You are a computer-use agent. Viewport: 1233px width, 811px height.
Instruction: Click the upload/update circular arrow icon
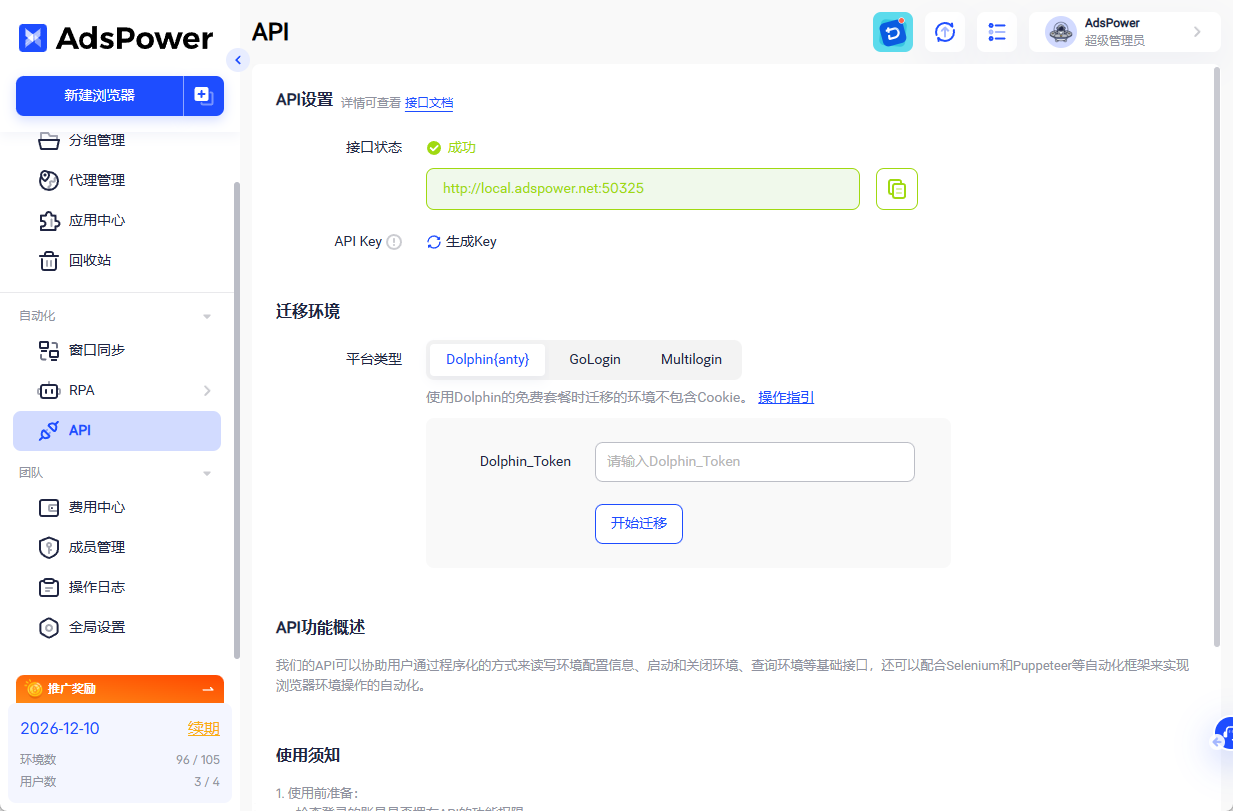[x=945, y=32]
